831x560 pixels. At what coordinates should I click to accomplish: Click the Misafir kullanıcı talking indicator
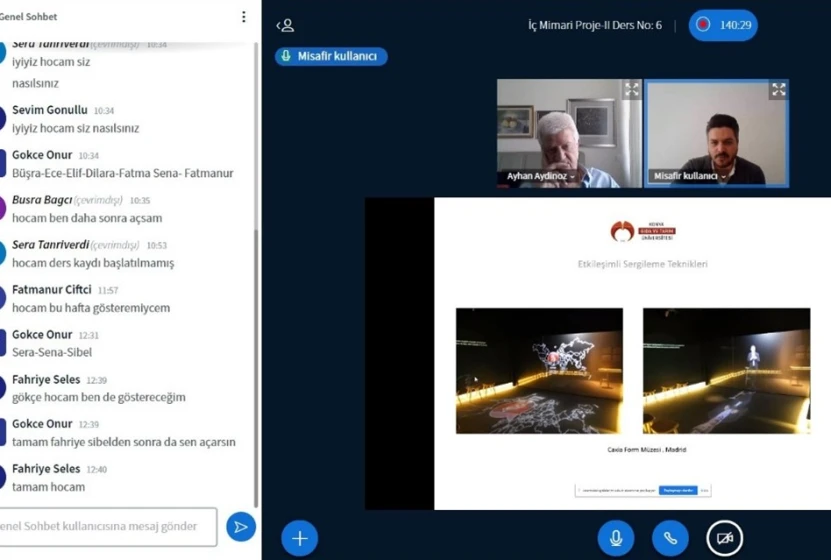tap(331, 57)
